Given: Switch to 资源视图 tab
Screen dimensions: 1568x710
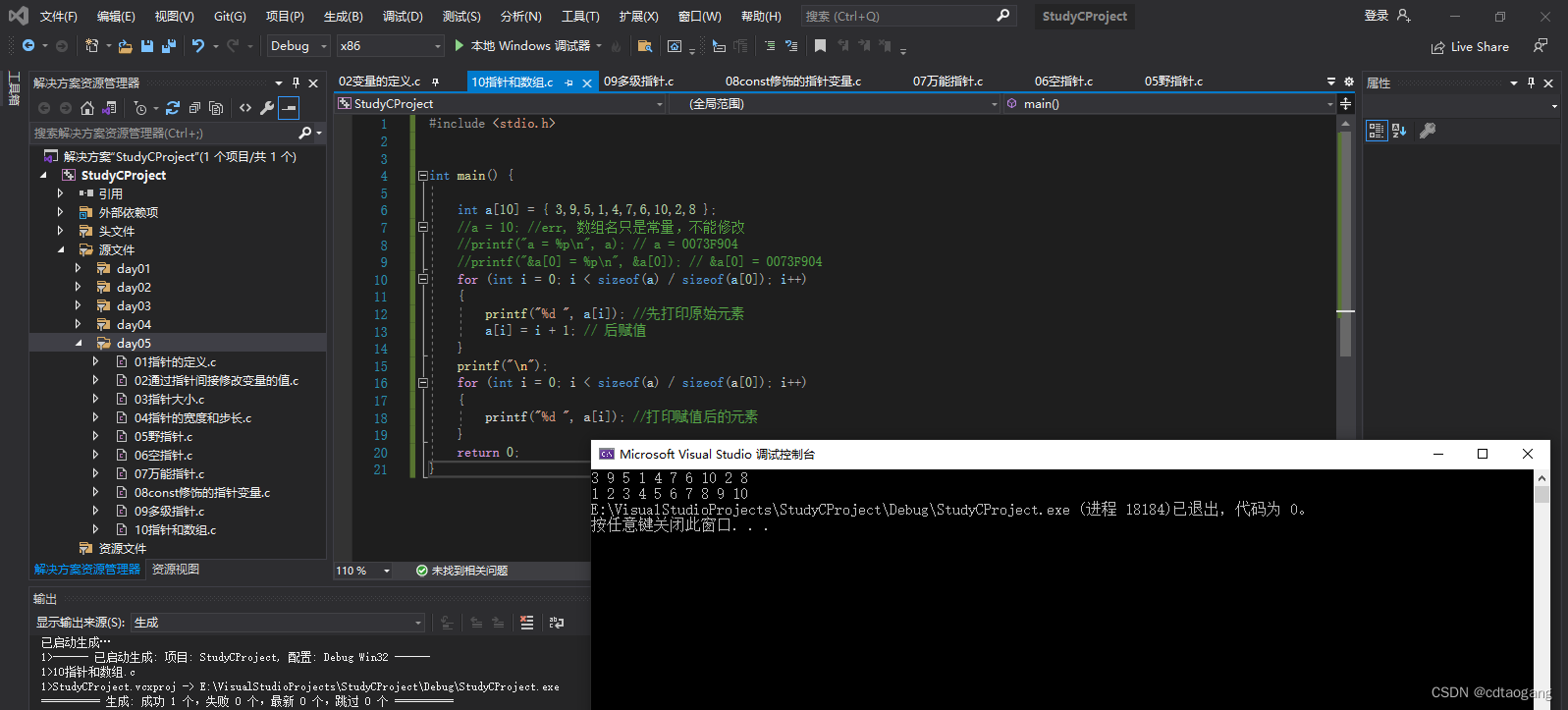Looking at the screenshot, I should (176, 570).
